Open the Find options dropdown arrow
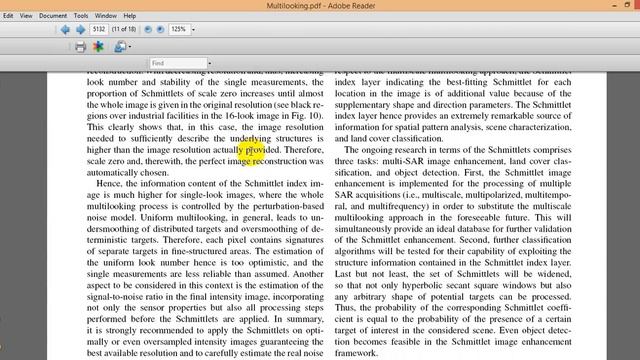Screen dimensions: 640x360 210,63
